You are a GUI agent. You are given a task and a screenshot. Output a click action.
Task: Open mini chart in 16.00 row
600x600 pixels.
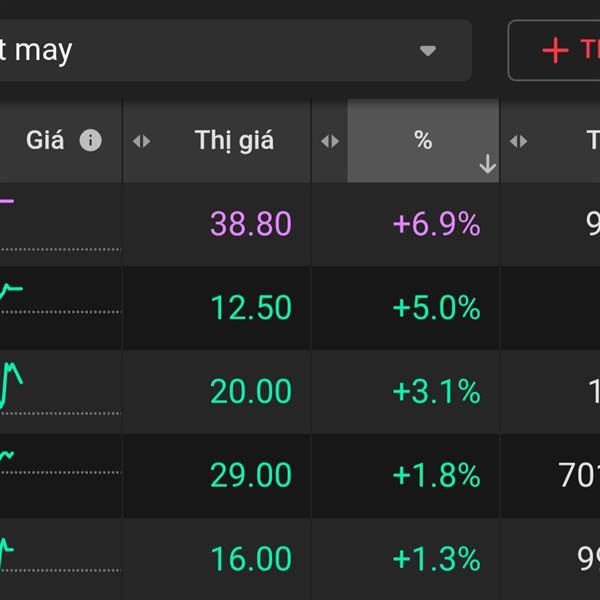pyautogui.click(x=8, y=552)
